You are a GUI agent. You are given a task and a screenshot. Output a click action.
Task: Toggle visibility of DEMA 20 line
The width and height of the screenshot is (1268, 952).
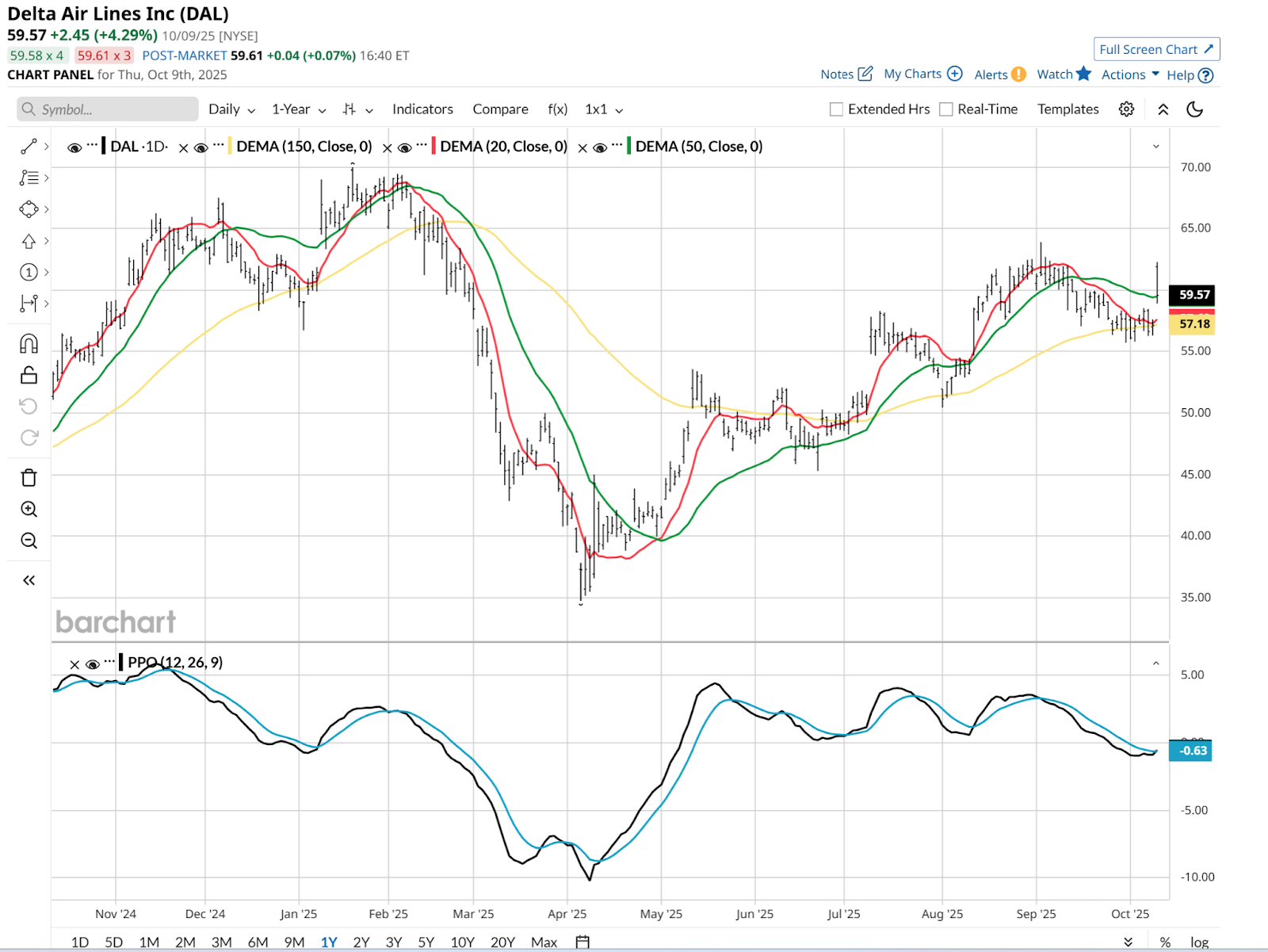[404, 147]
